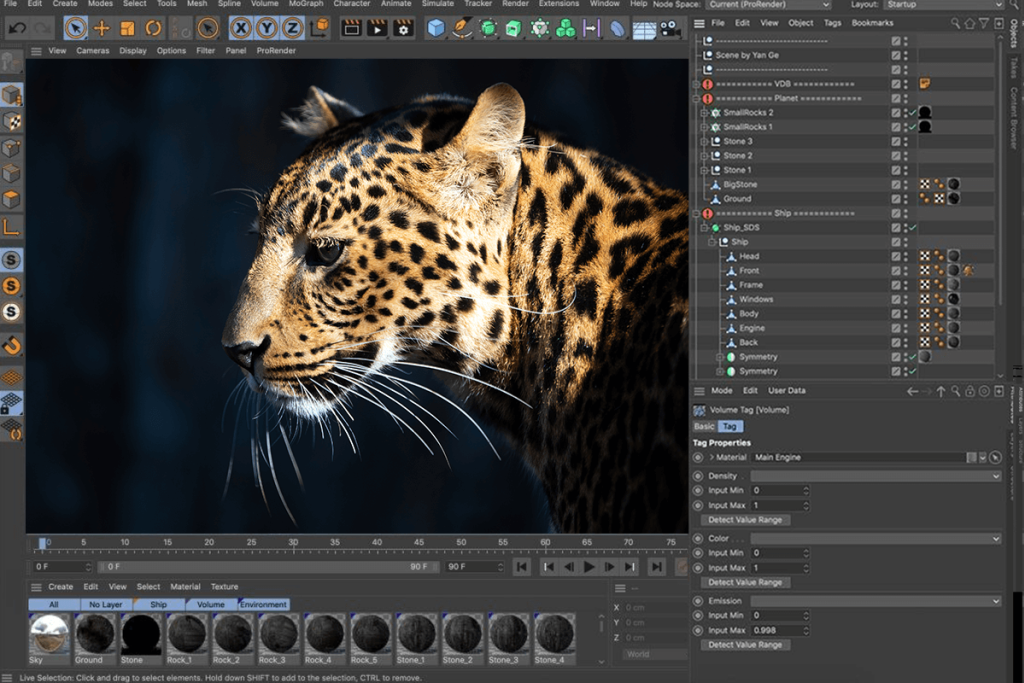Collapse the Ship hierarchy in the Object Manager
The width and height of the screenshot is (1024, 683).
711,242
